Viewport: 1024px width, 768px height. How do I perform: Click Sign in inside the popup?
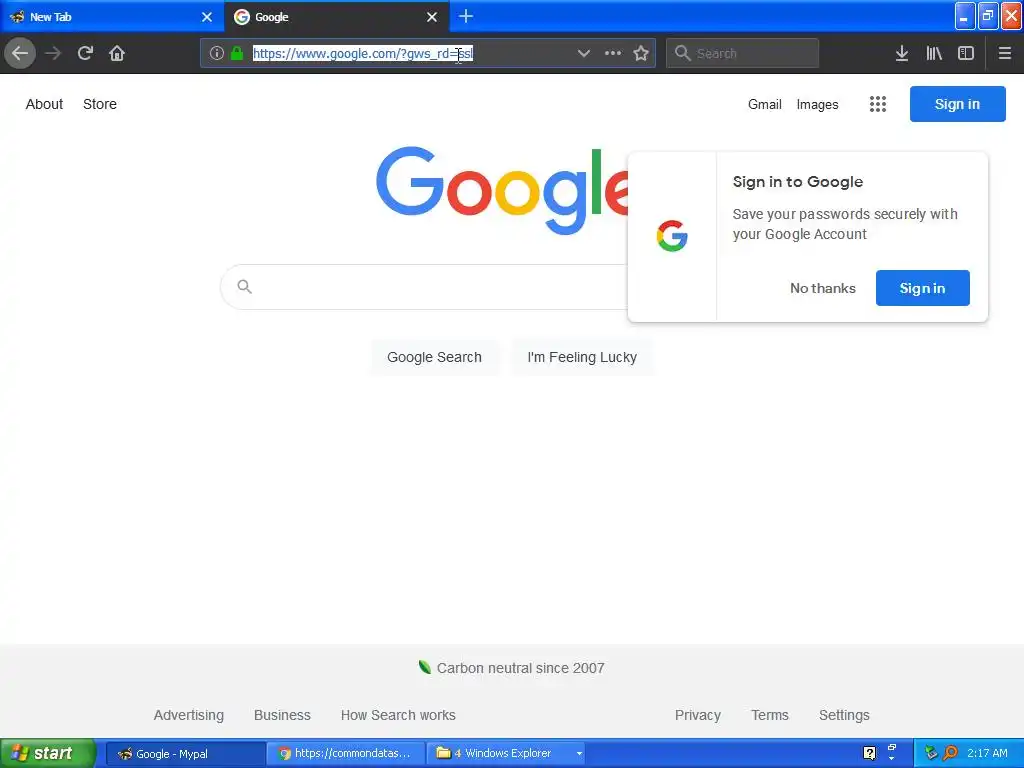pos(922,288)
